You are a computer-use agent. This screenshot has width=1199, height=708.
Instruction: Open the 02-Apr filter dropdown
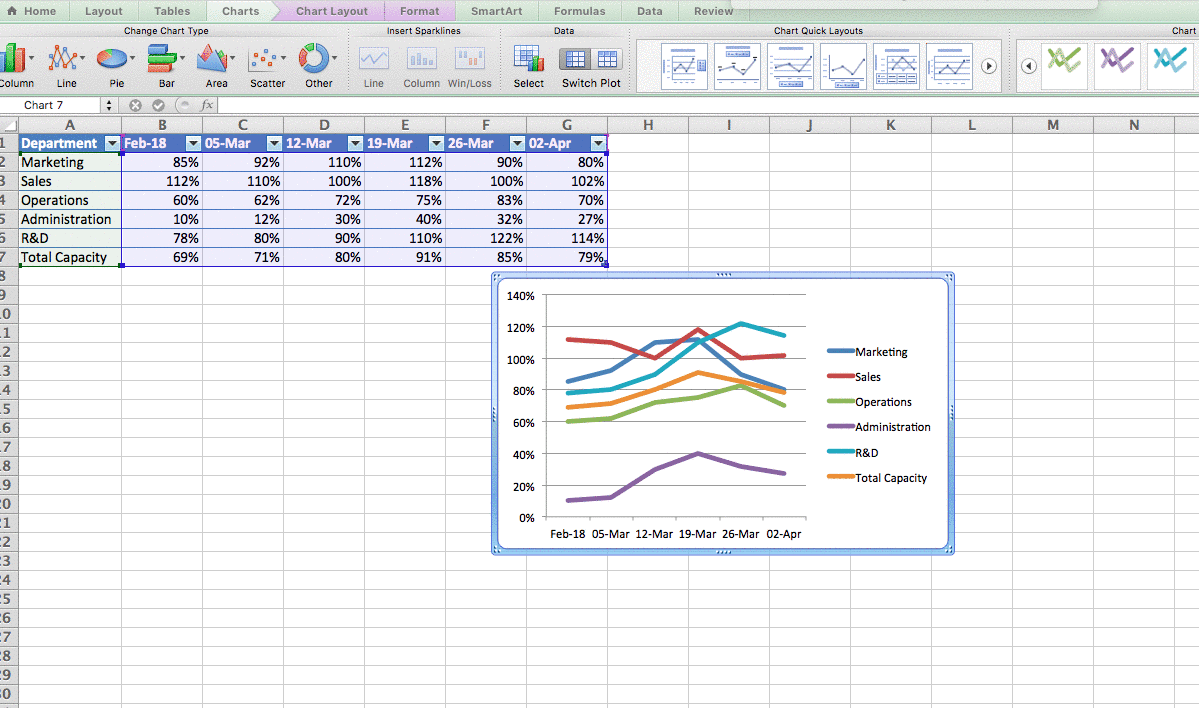(x=597, y=143)
